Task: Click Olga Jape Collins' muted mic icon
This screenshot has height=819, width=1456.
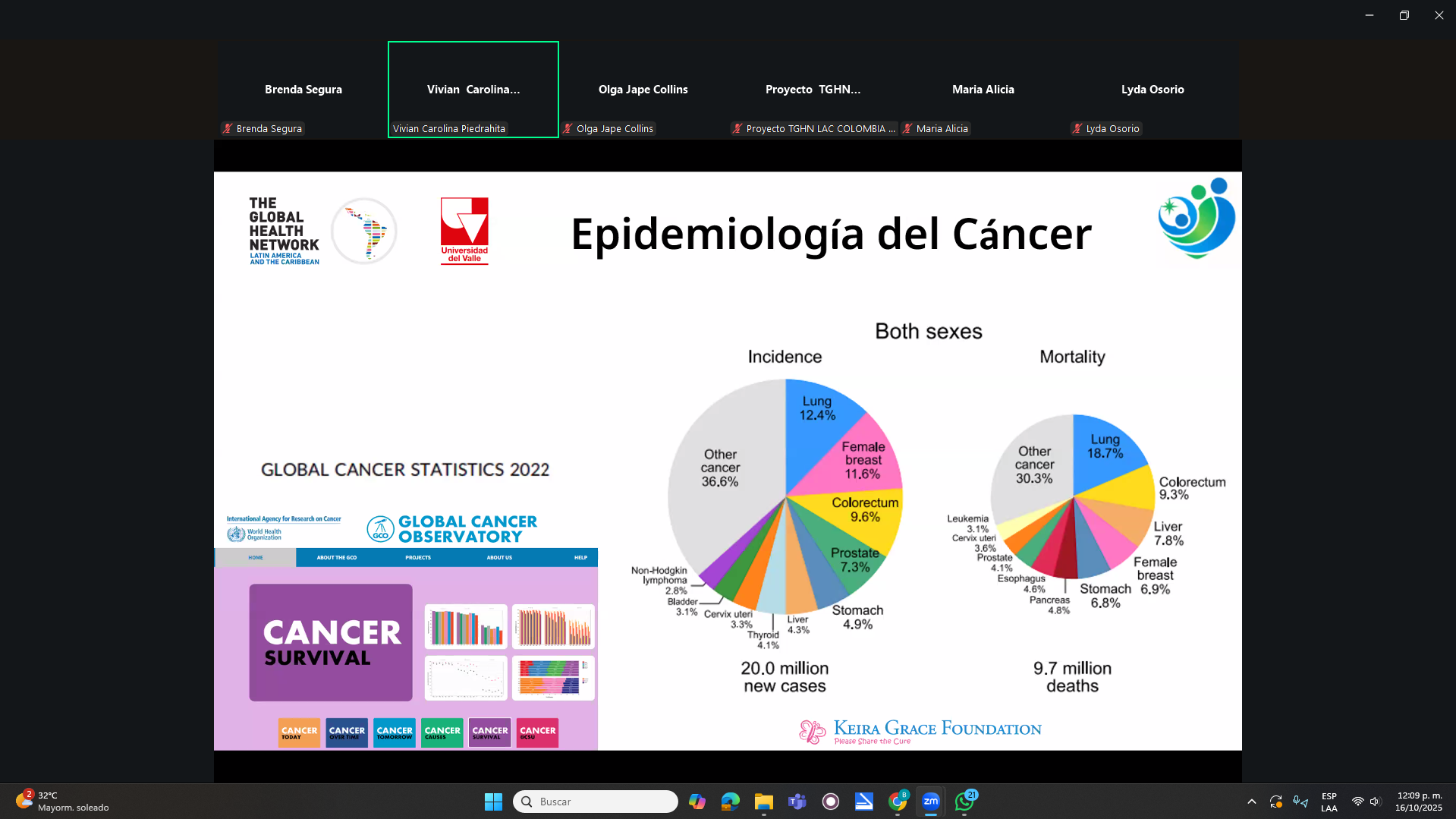Action: pos(568,129)
